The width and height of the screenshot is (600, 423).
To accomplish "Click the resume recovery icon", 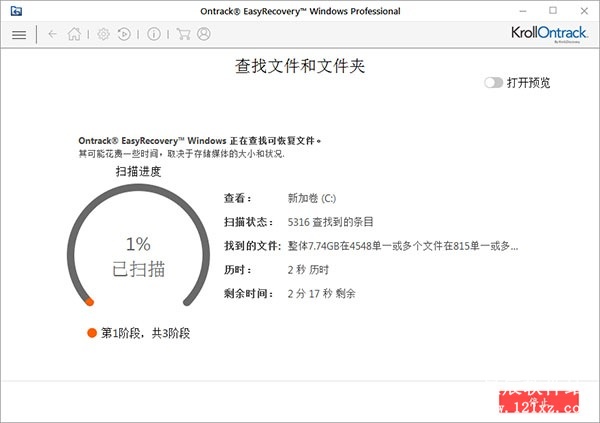I will [x=123, y=34].
